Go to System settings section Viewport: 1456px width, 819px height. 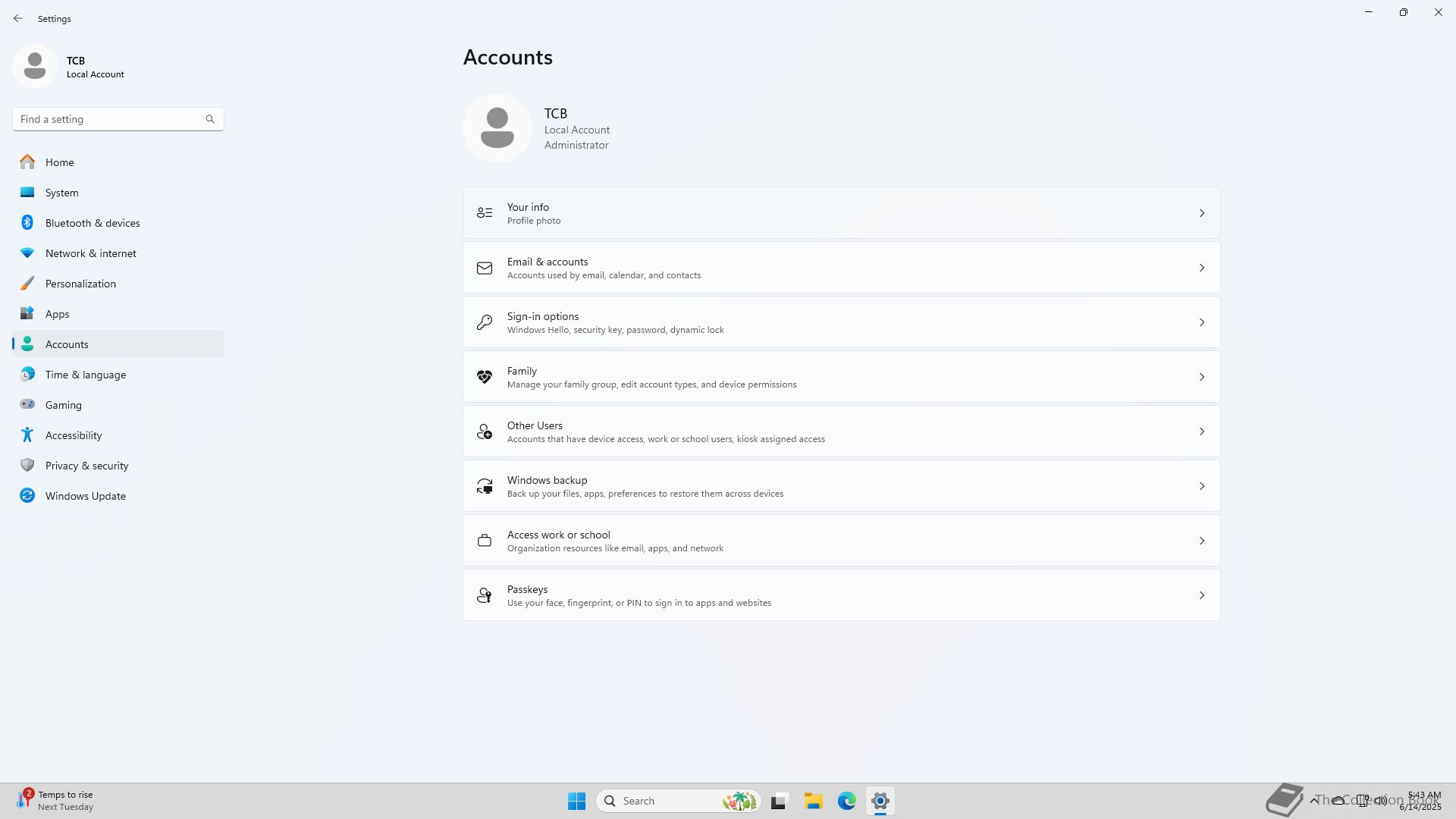click(62, 193)
